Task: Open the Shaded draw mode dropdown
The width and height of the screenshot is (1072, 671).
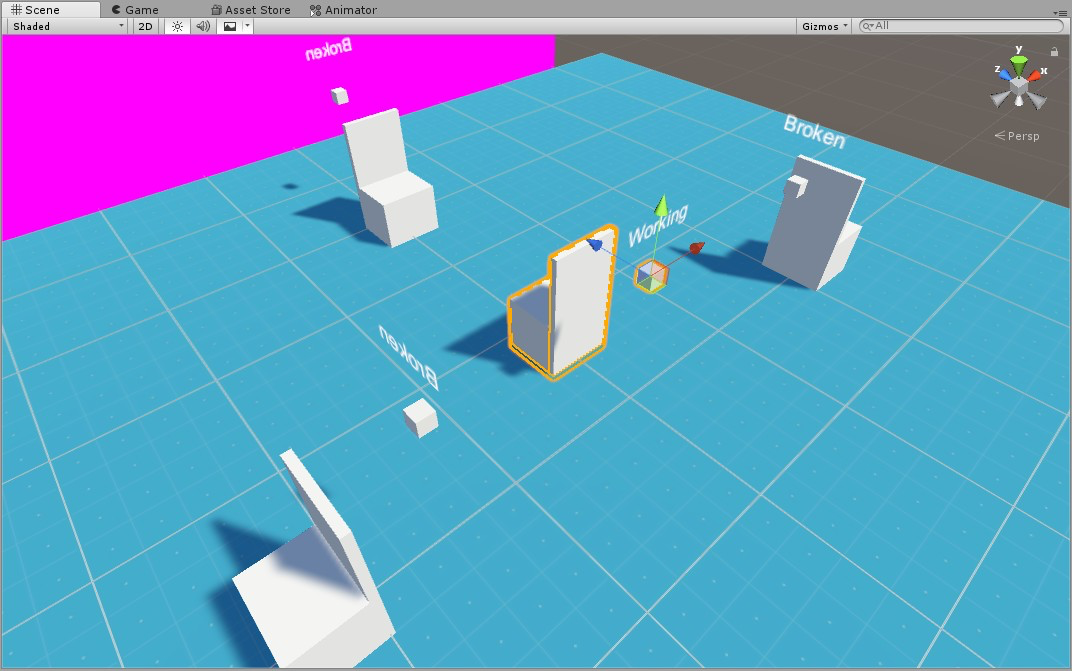Action: (67, 27)
